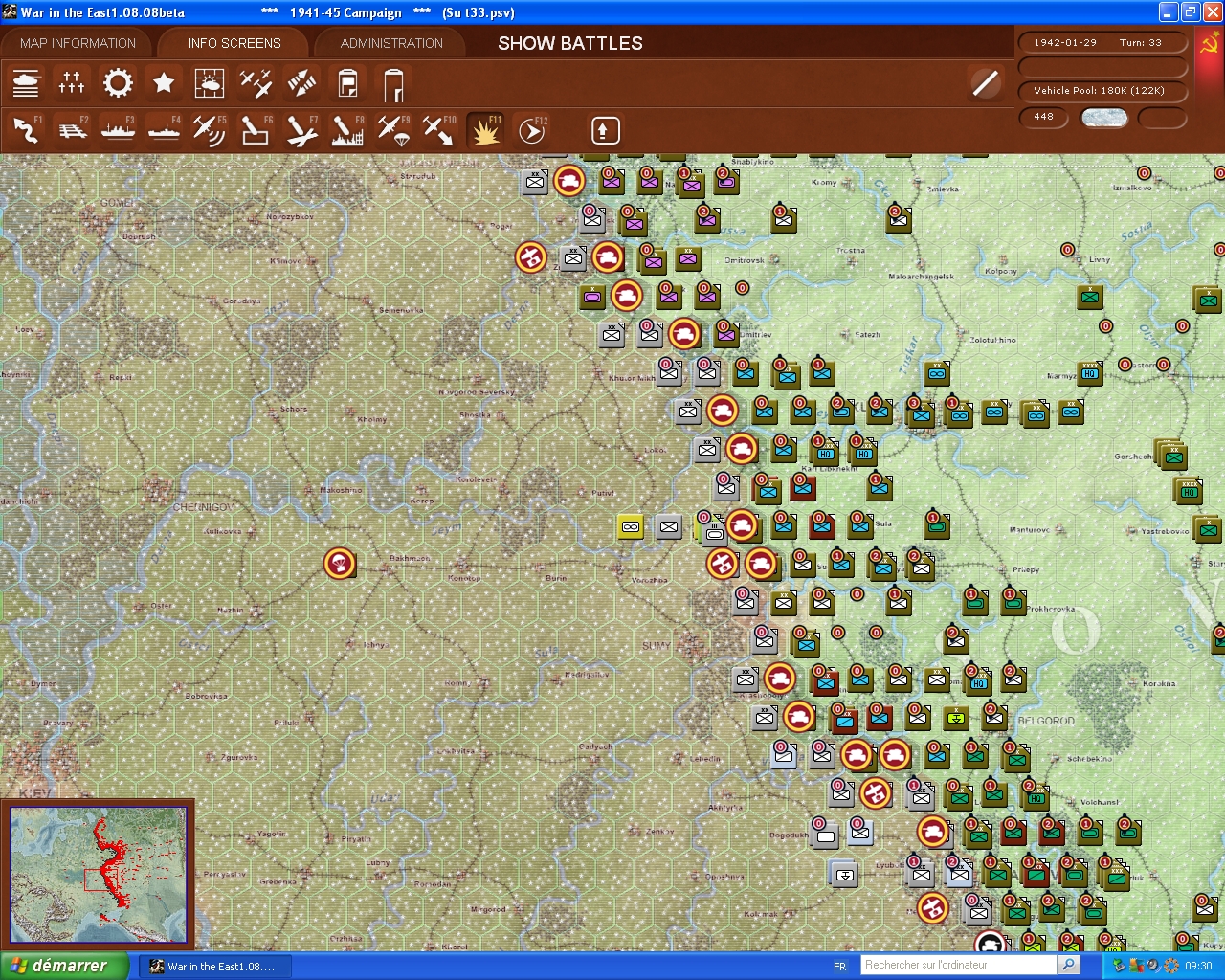This screenshot has height=980, width=1225.
Task: Click the taskbar search magnifier button
Action: pyautogui.click(x=1069, y=965)
